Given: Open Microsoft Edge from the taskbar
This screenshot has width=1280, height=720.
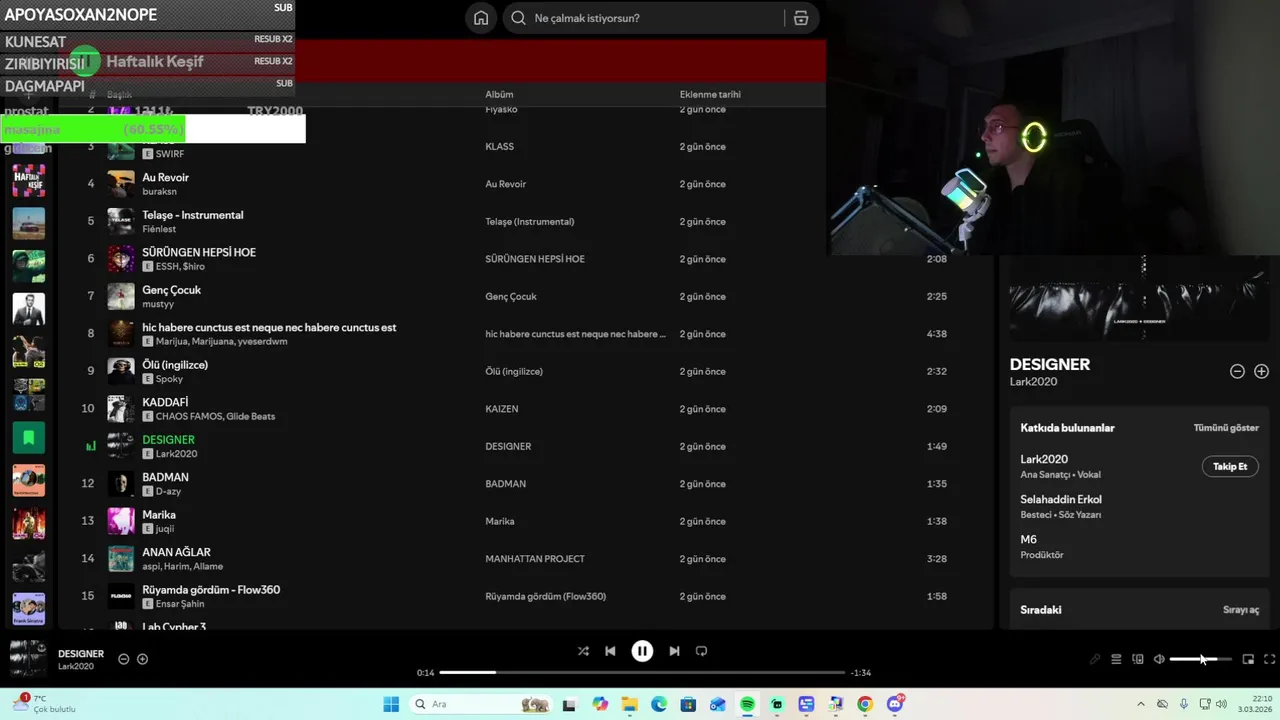Looking at the screenshot, I should click(659, 704).
